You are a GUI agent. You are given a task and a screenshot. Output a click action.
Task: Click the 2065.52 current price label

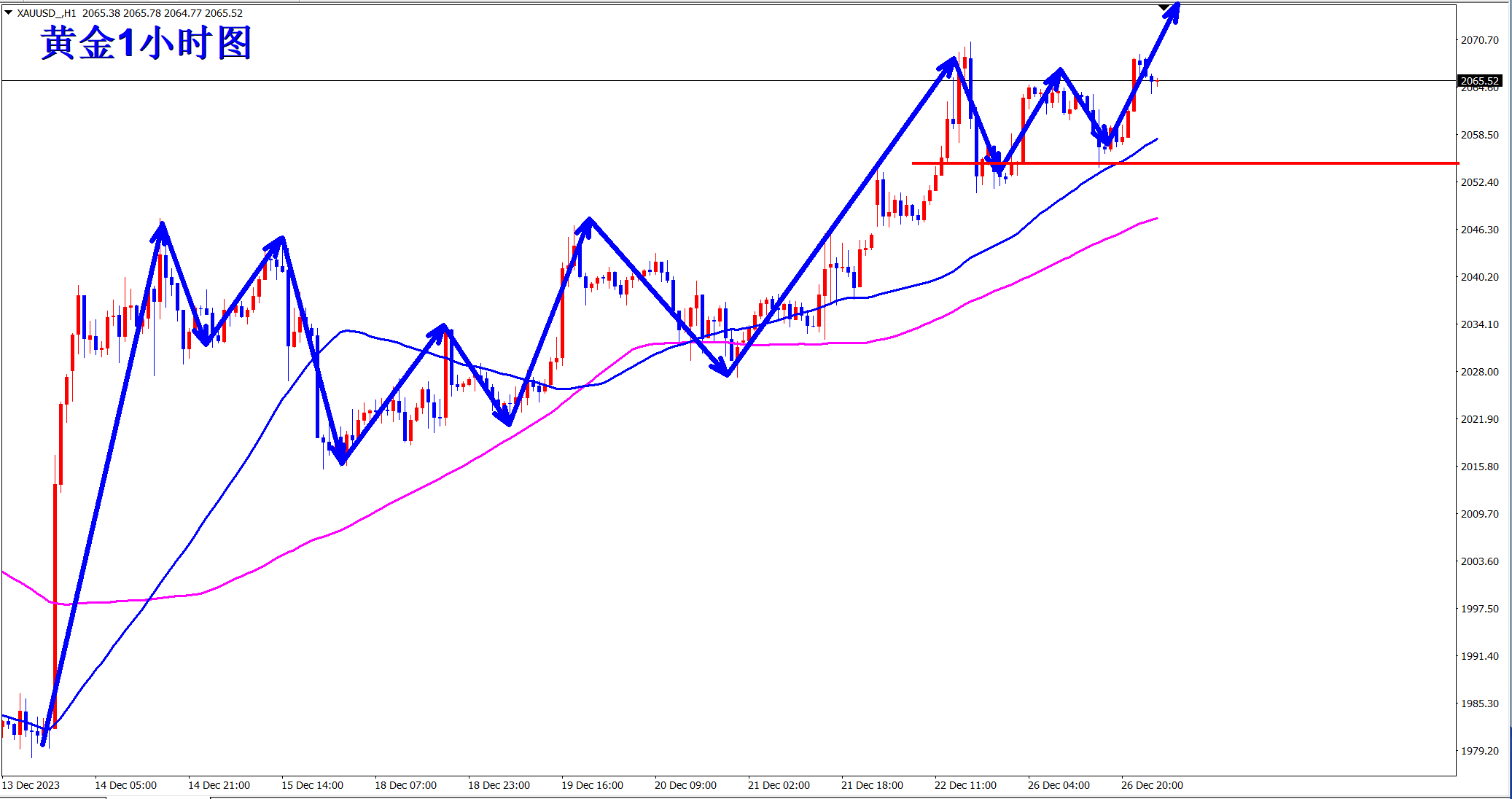click(1479, 81)
